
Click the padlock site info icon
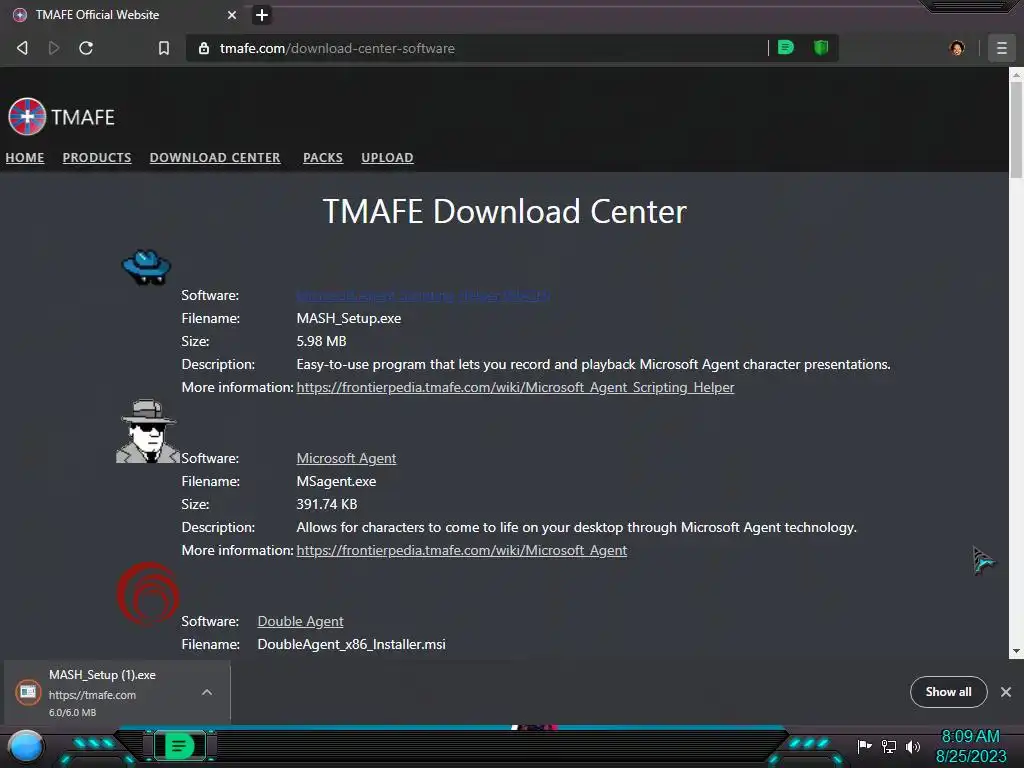[x=204, y=48]
